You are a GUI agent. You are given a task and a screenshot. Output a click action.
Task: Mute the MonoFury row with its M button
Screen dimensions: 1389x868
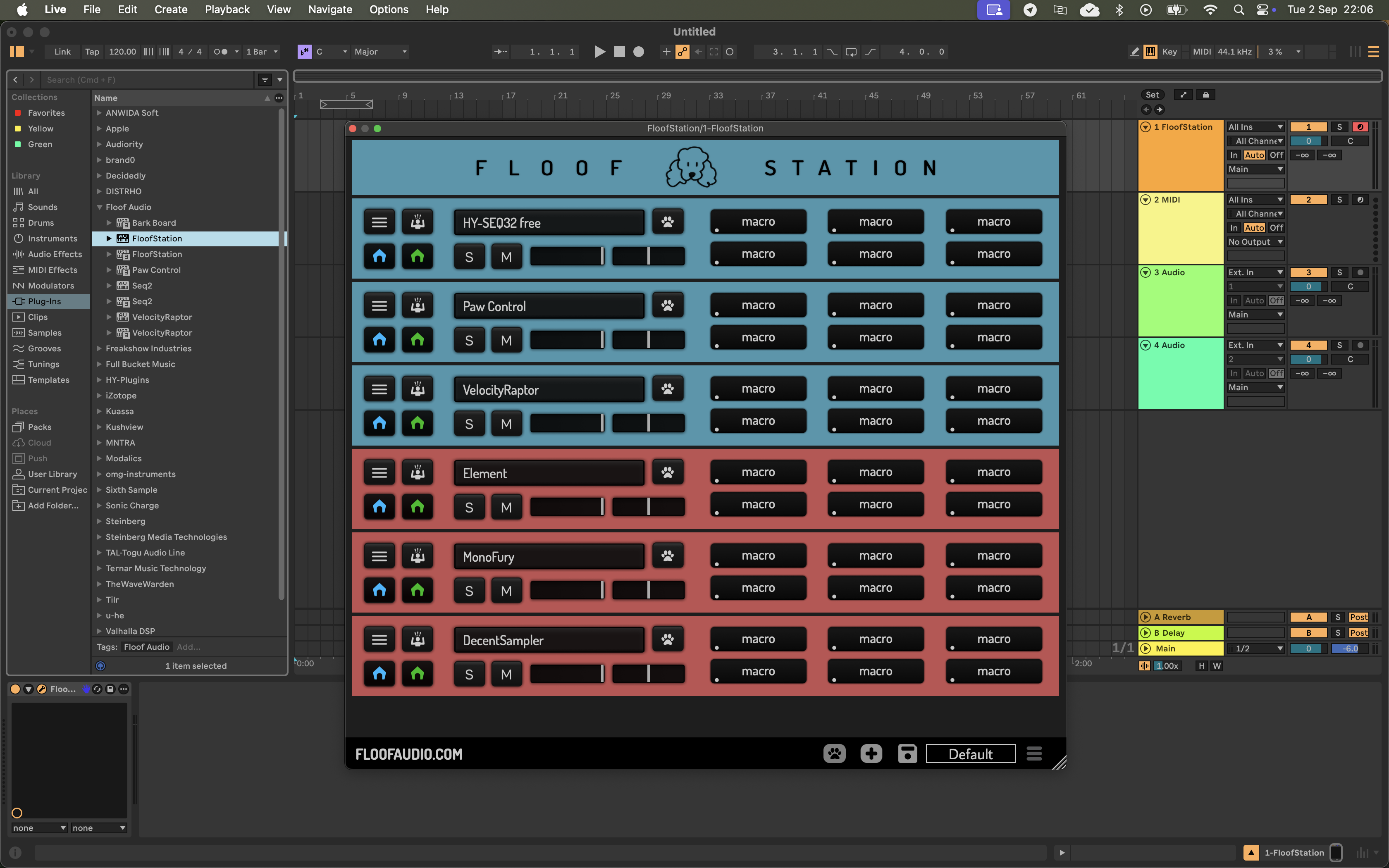click(x=506, y=589)
